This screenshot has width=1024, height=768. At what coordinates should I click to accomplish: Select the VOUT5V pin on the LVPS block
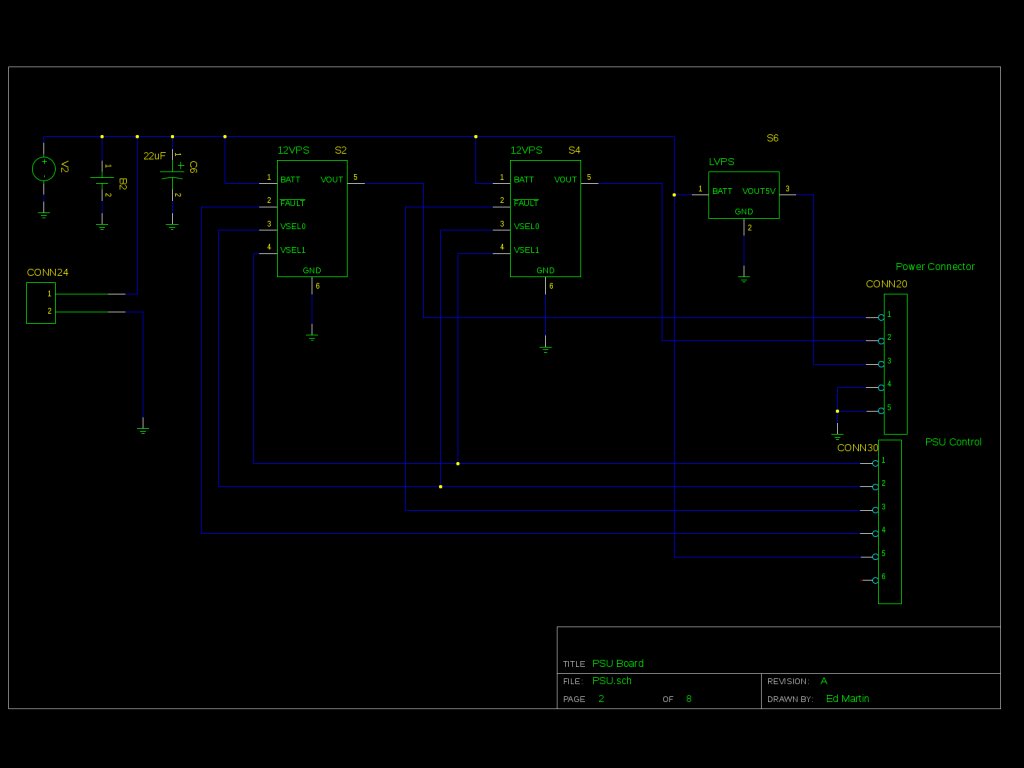tap(758, 191)
